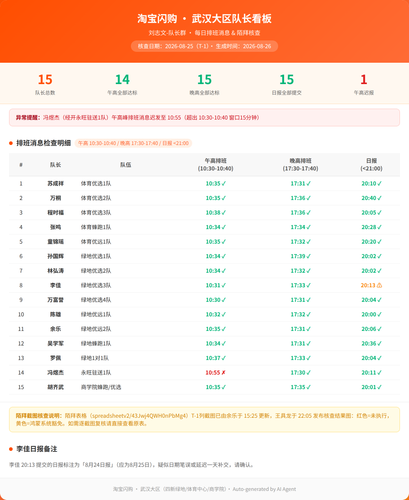Click the 20:01 ✓ cell in row 15
This screenshot has width=409, height=500.
[371, 387]
